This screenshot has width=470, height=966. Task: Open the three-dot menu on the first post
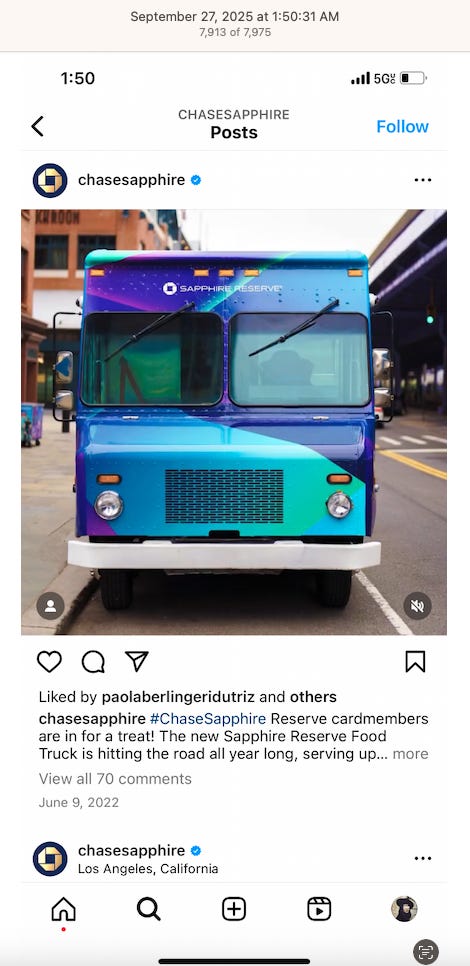[423, 180]
